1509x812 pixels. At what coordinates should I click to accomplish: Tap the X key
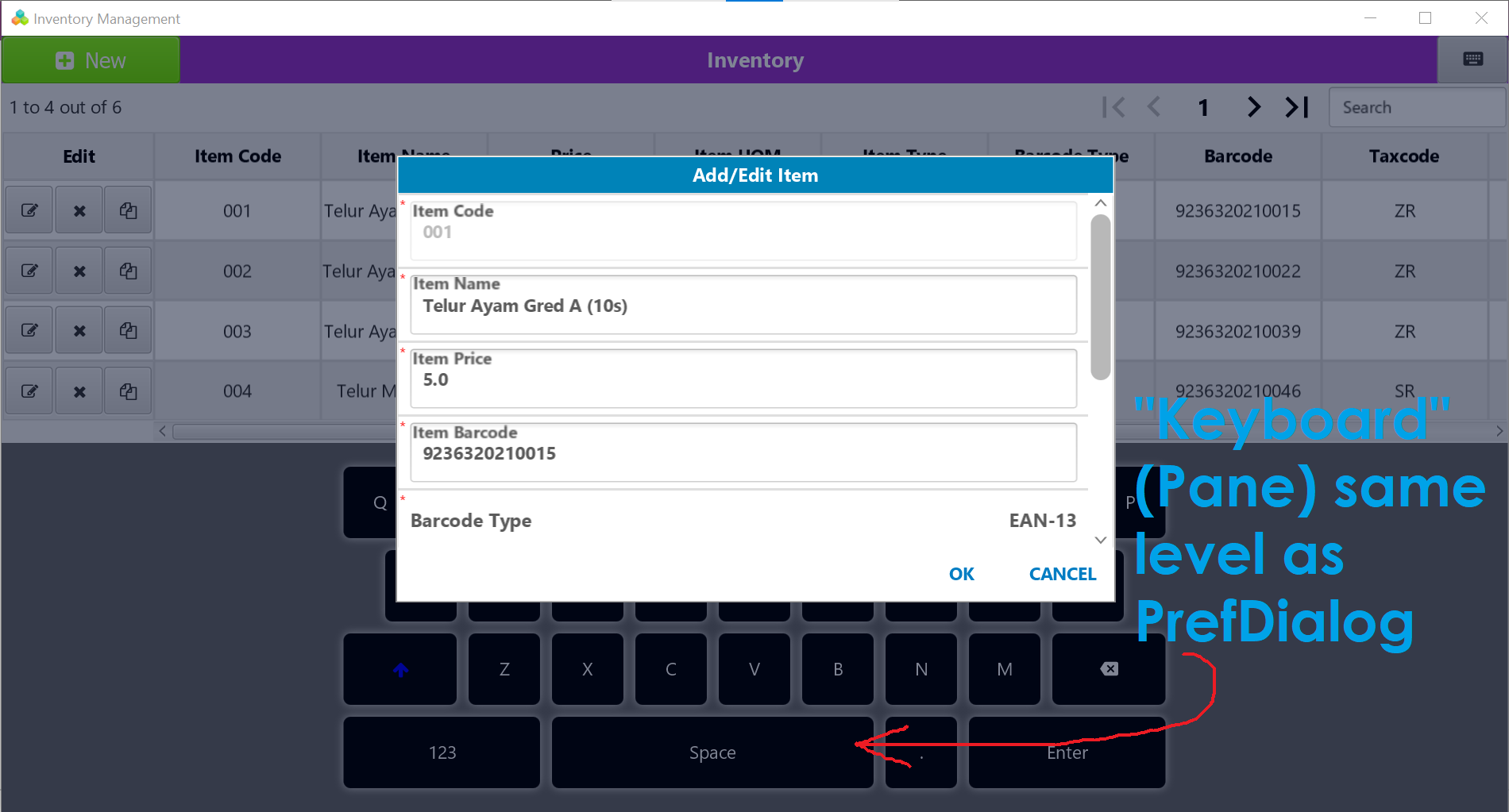588,669
